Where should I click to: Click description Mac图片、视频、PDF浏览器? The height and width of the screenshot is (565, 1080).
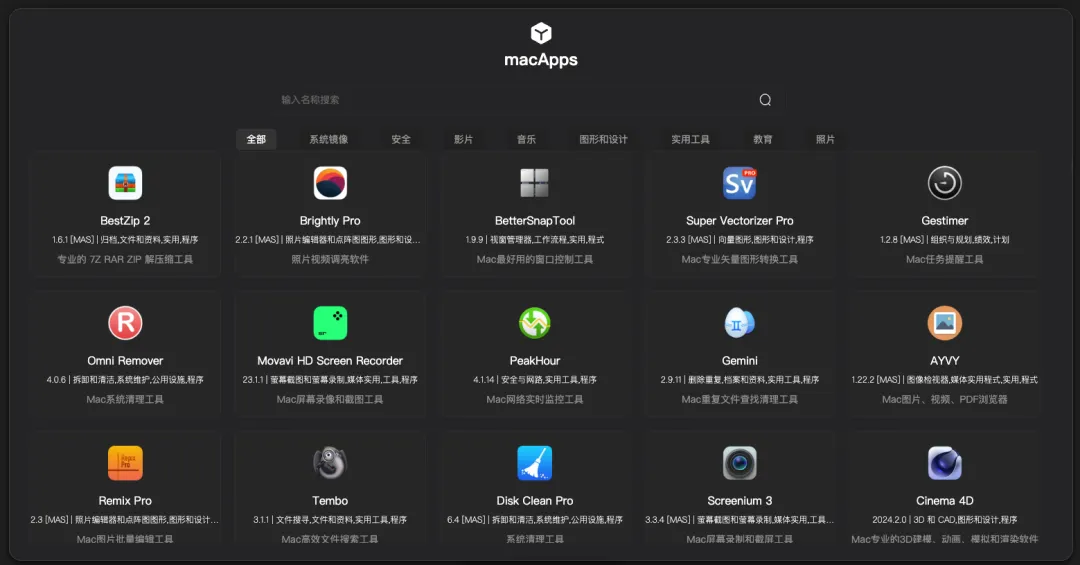pos(944,399)
